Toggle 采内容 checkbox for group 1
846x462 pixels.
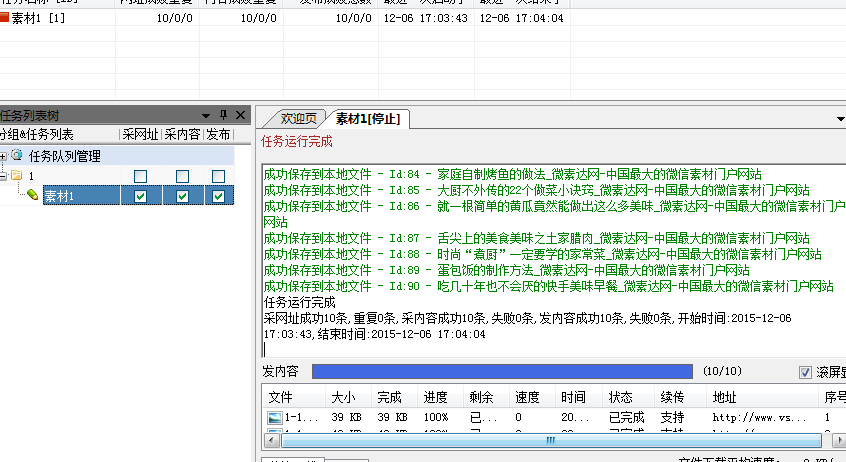182,176
